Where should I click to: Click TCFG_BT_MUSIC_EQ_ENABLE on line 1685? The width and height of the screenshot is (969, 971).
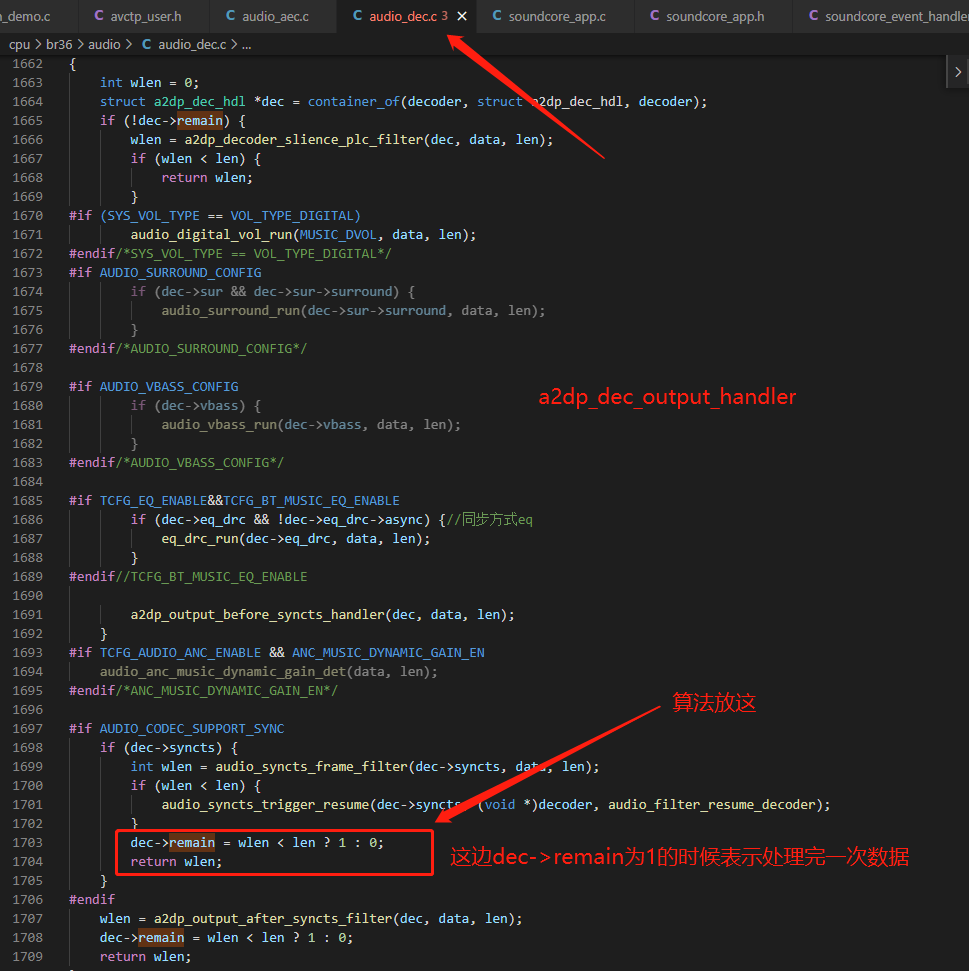pyautogui.click(x=311, y=500)
